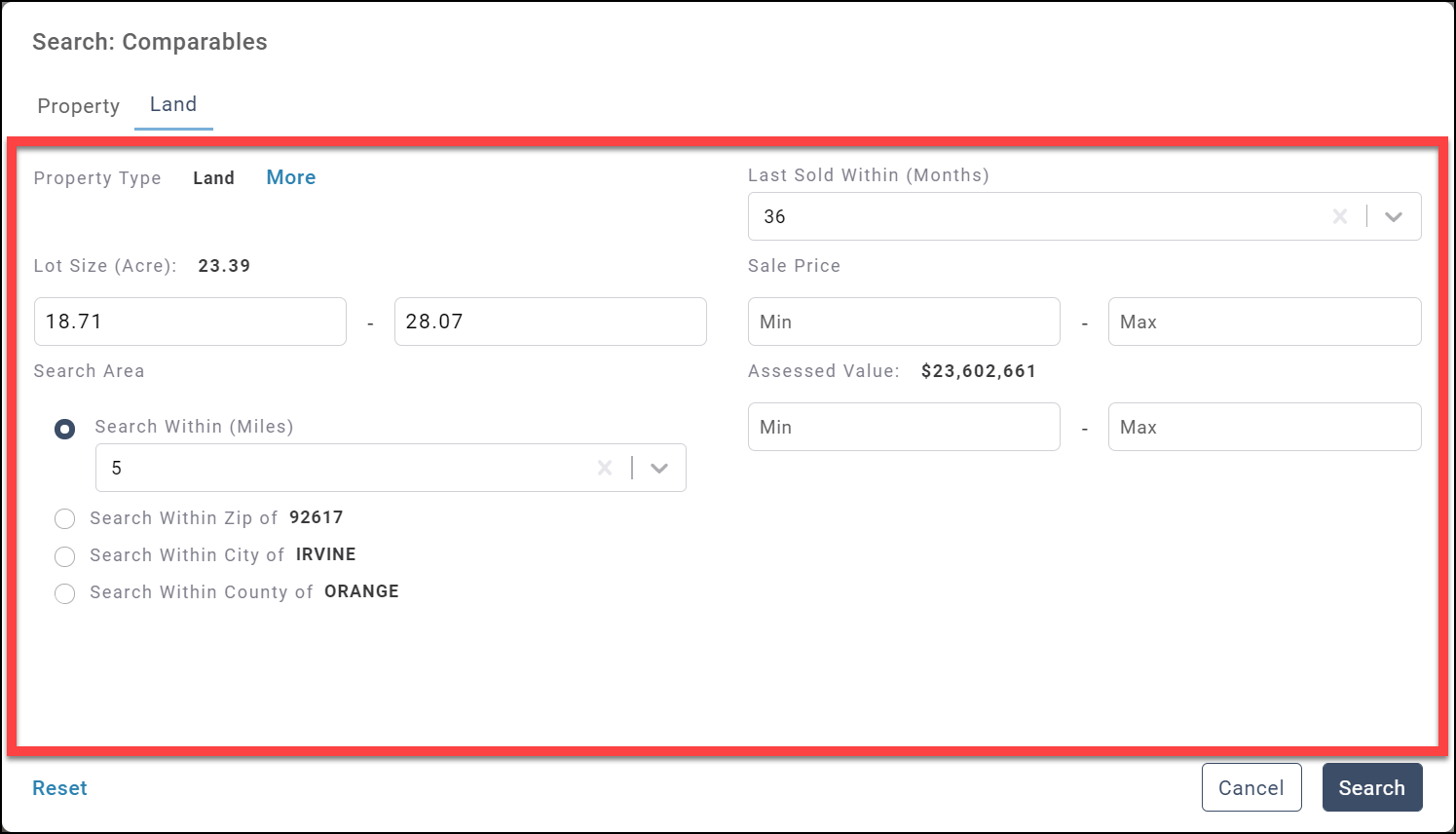Focus the maximum lot size field
1456x834 pixels.
coord(549,322)
